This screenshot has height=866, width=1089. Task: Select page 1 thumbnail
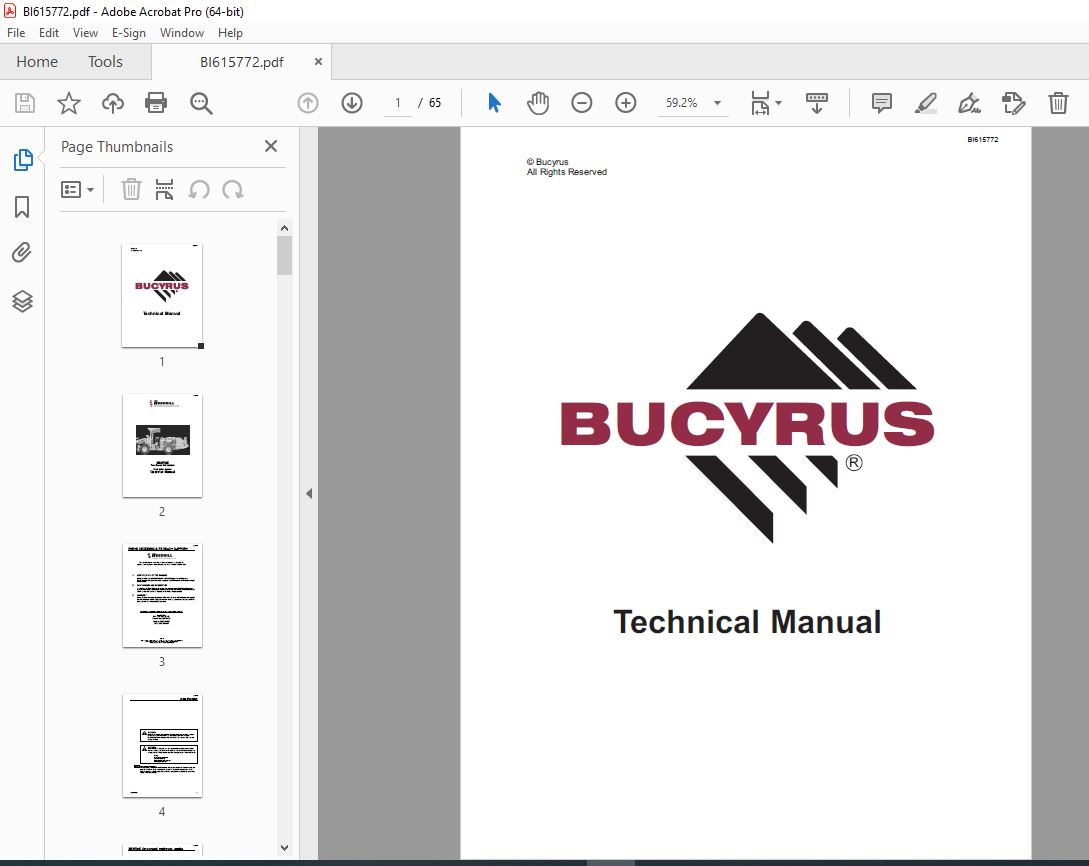(x=162, y=295)
